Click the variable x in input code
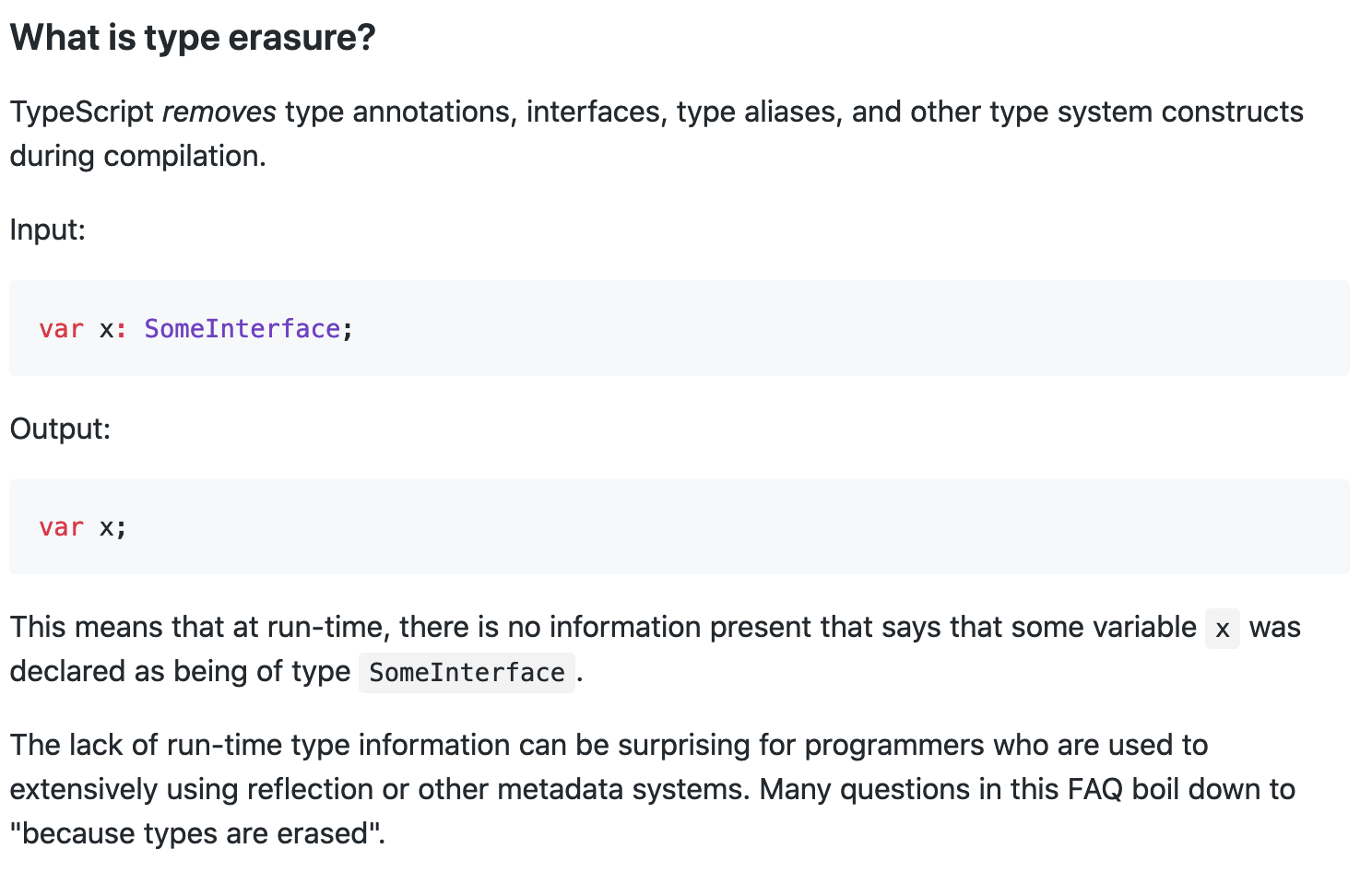The width and height of the screenshot is (1372, 872). (x=106, y=329)
